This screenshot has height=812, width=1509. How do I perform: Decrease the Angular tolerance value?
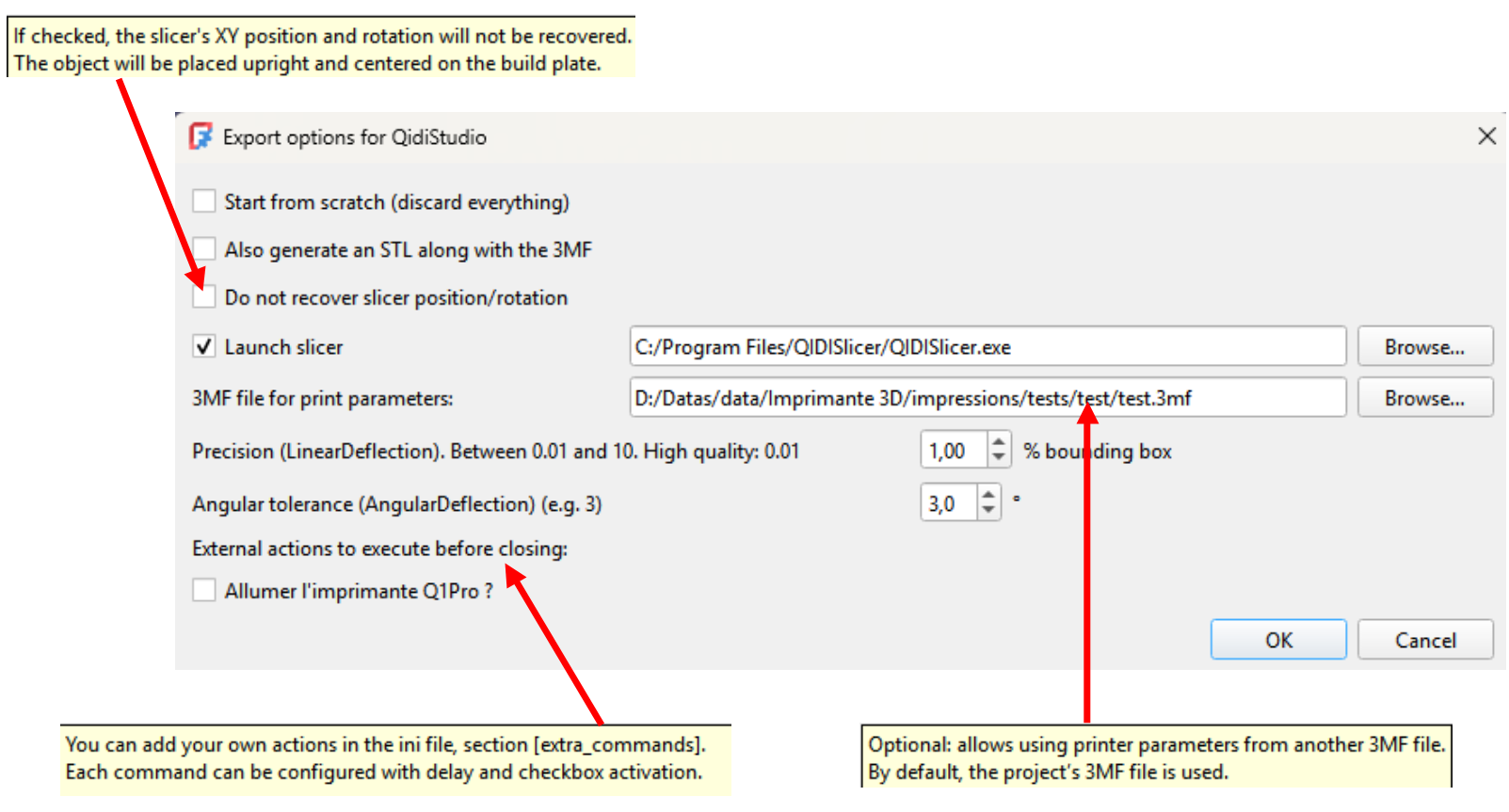coord(988,512)
